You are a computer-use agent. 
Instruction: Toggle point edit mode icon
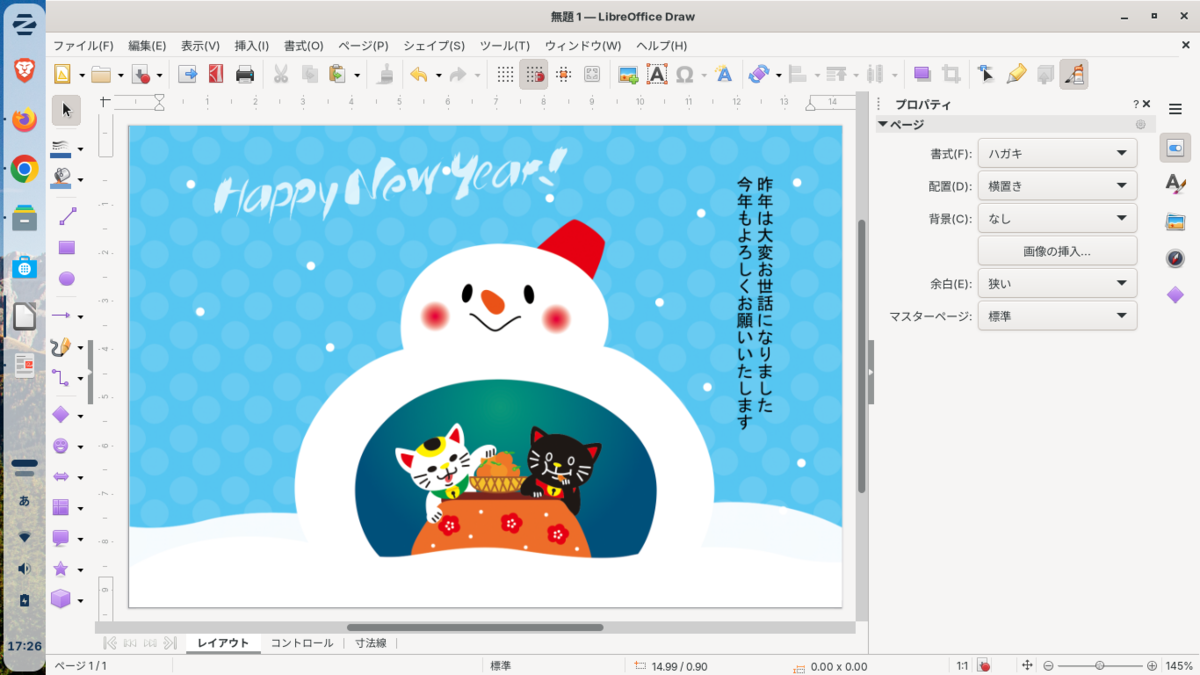point(986,74)
